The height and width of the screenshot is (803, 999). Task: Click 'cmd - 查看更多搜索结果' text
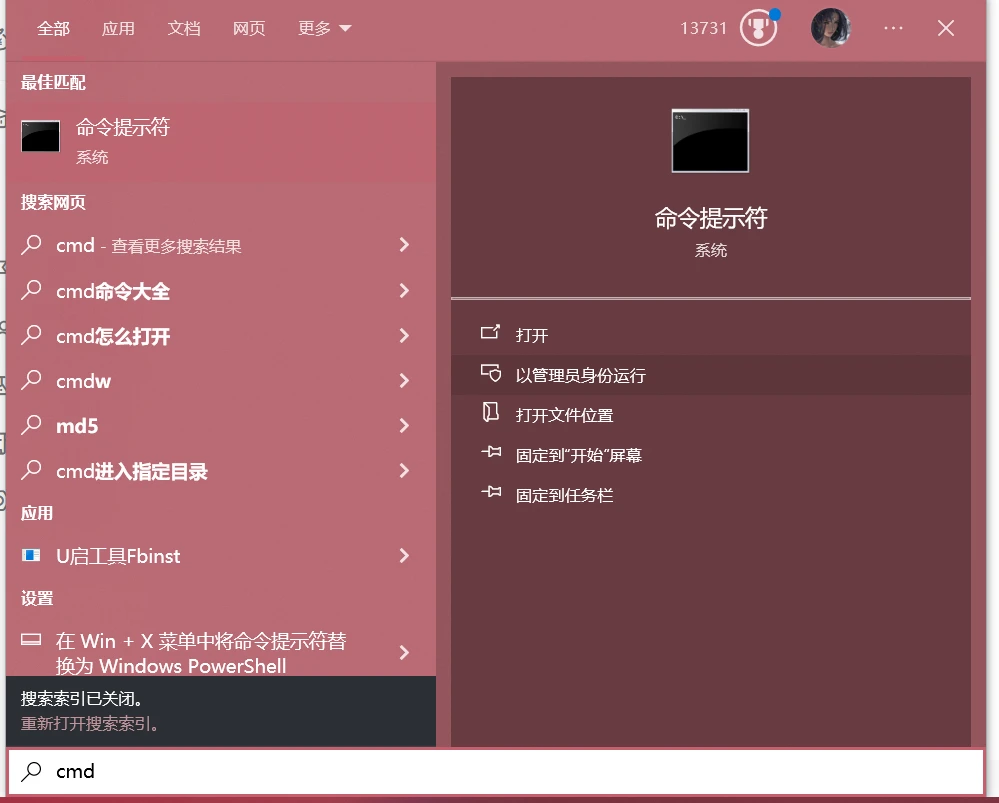[148, 246]
